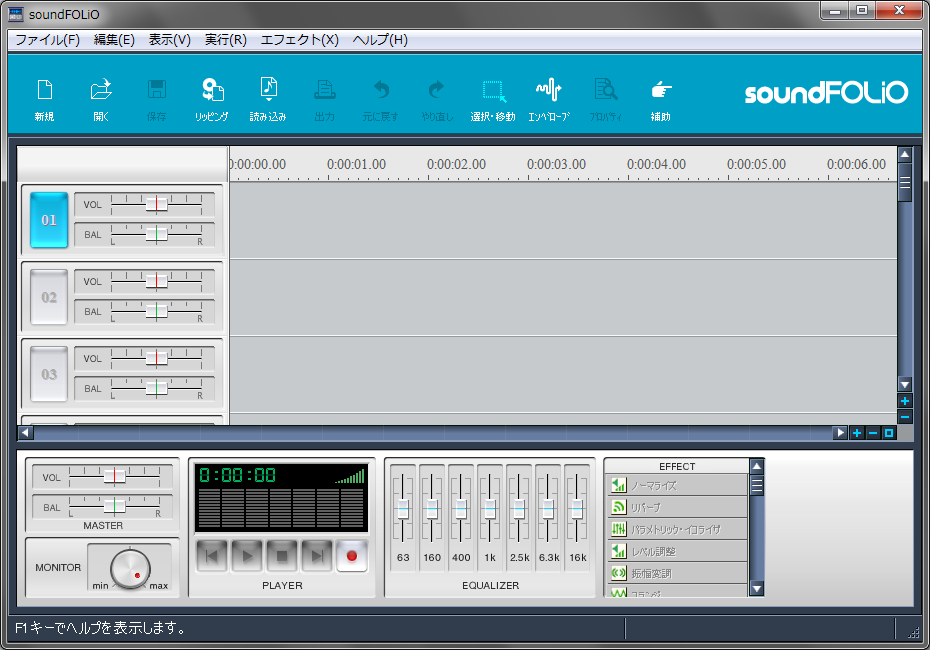Screen dimensions: 930x650
Task: Skip to end in the PLAYER panel
Action: pos(317,556)
